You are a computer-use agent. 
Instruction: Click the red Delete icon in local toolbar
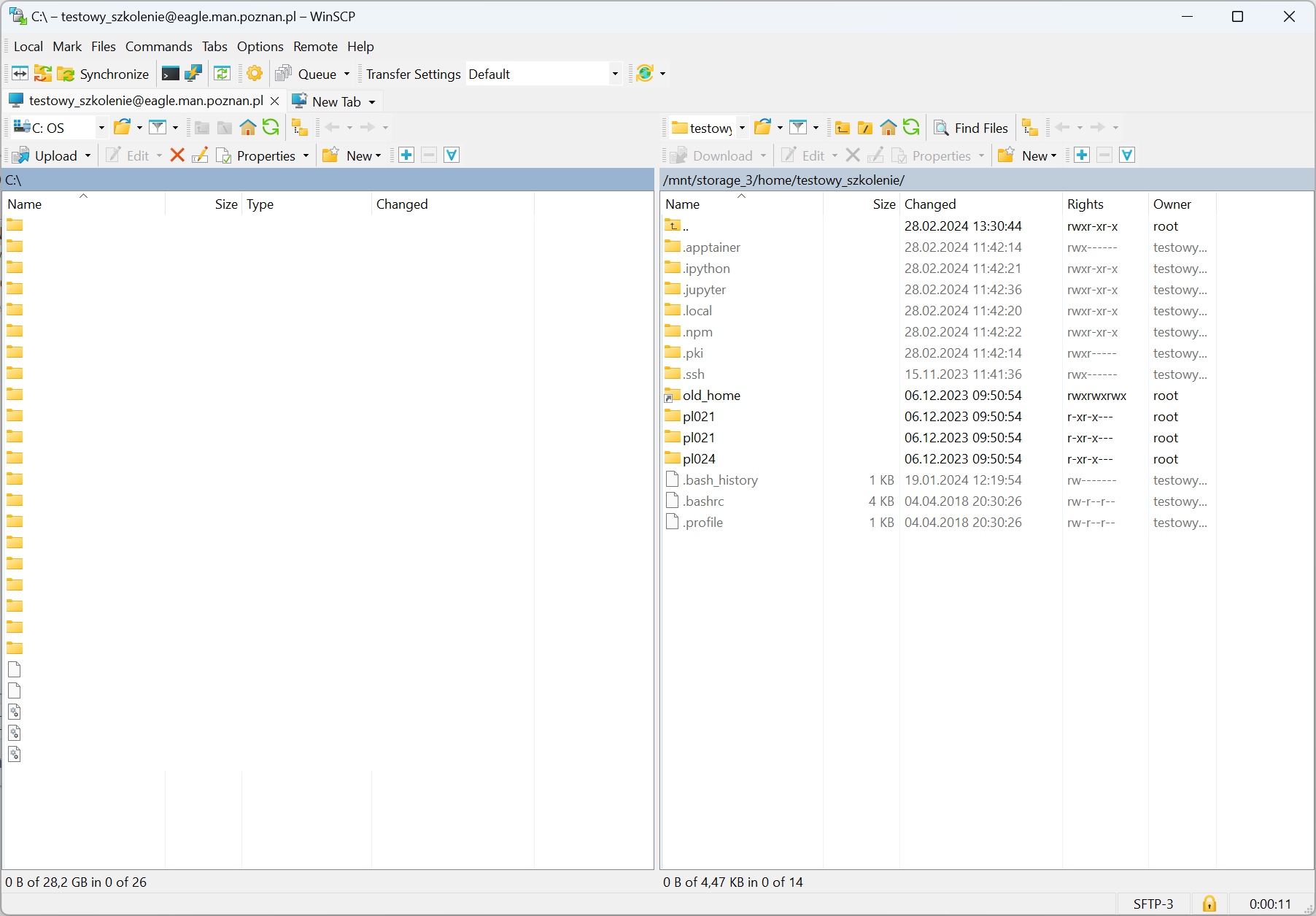click(177, 155)
